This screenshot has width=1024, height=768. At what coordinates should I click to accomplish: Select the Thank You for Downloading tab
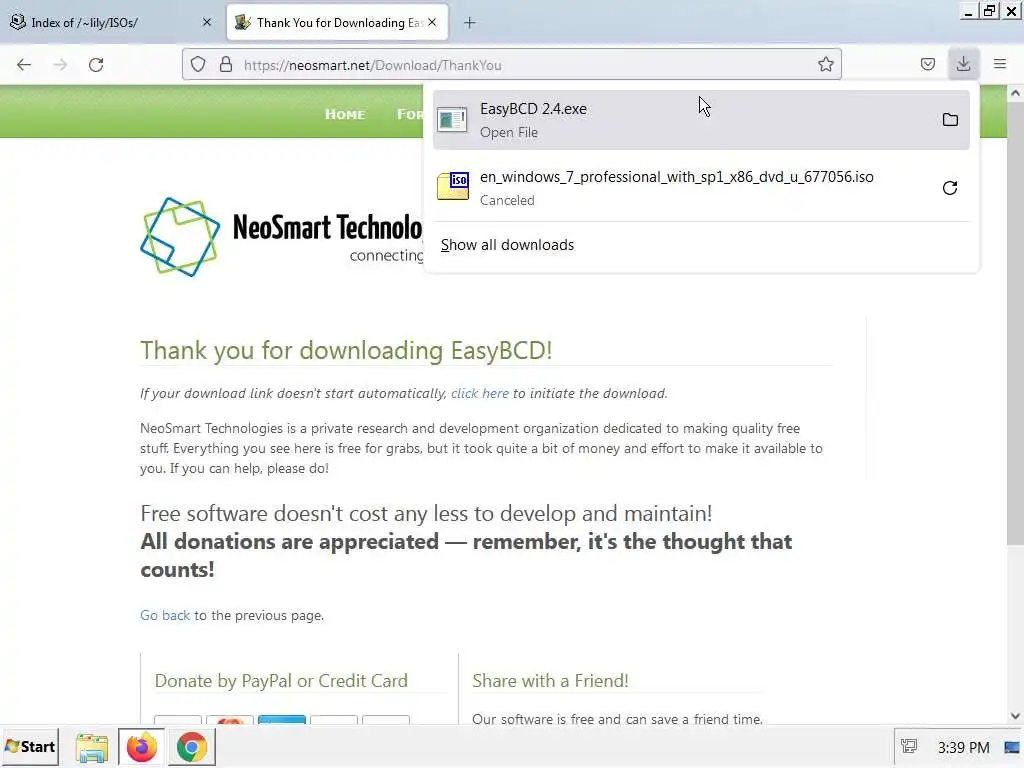coord(337,22)
